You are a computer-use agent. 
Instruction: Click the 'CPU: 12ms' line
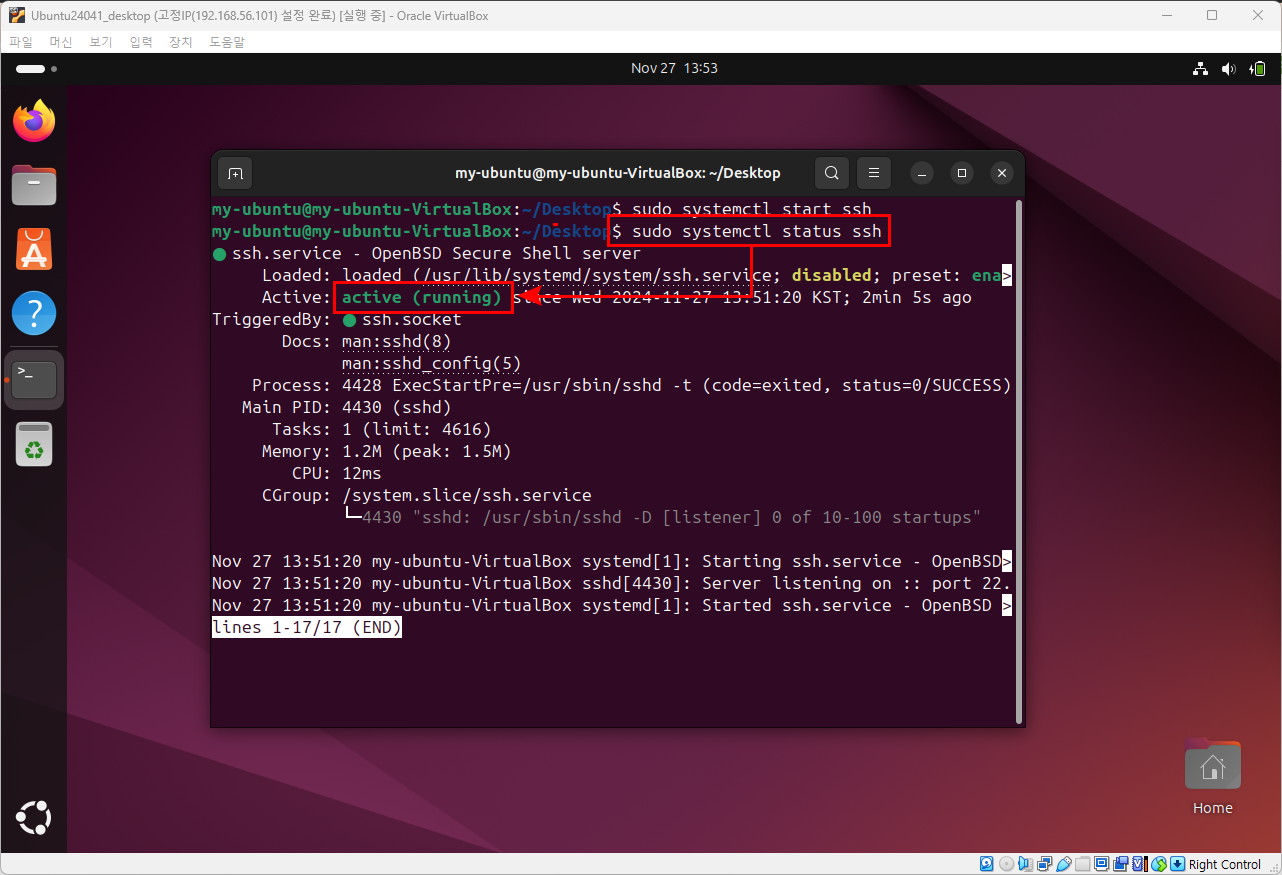point(336,474)
